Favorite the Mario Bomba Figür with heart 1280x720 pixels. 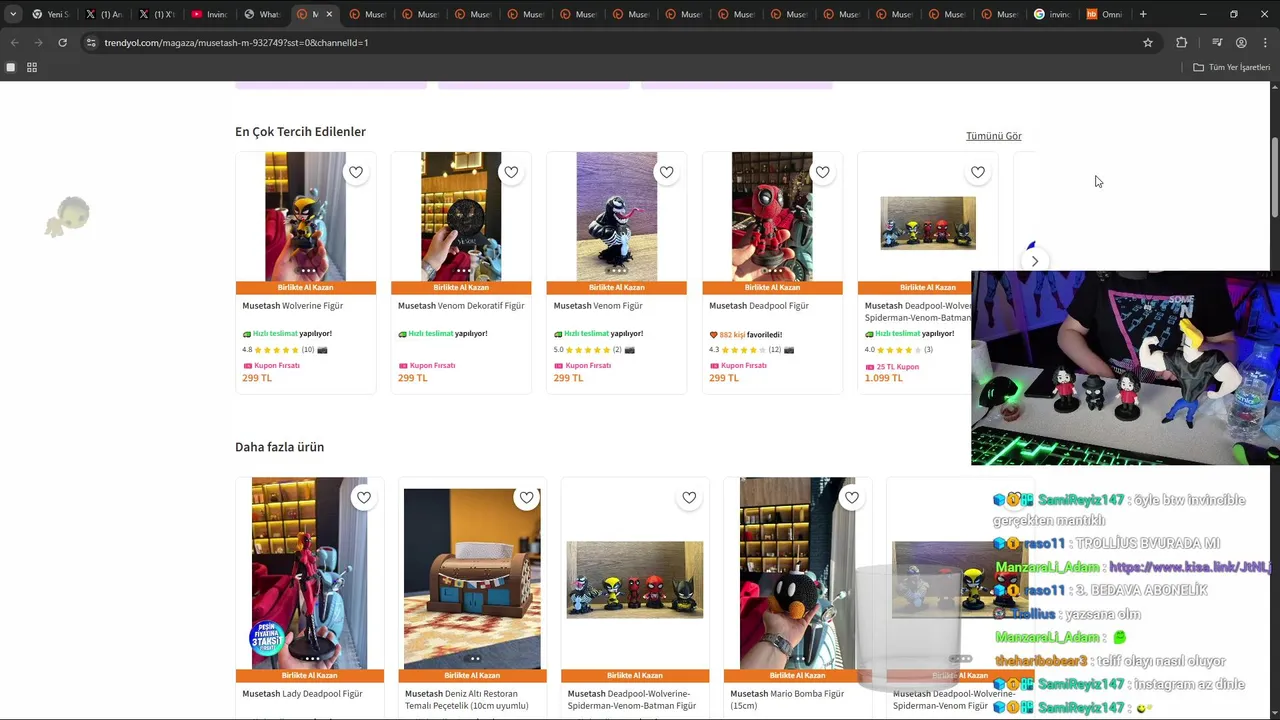pos(852,497)
